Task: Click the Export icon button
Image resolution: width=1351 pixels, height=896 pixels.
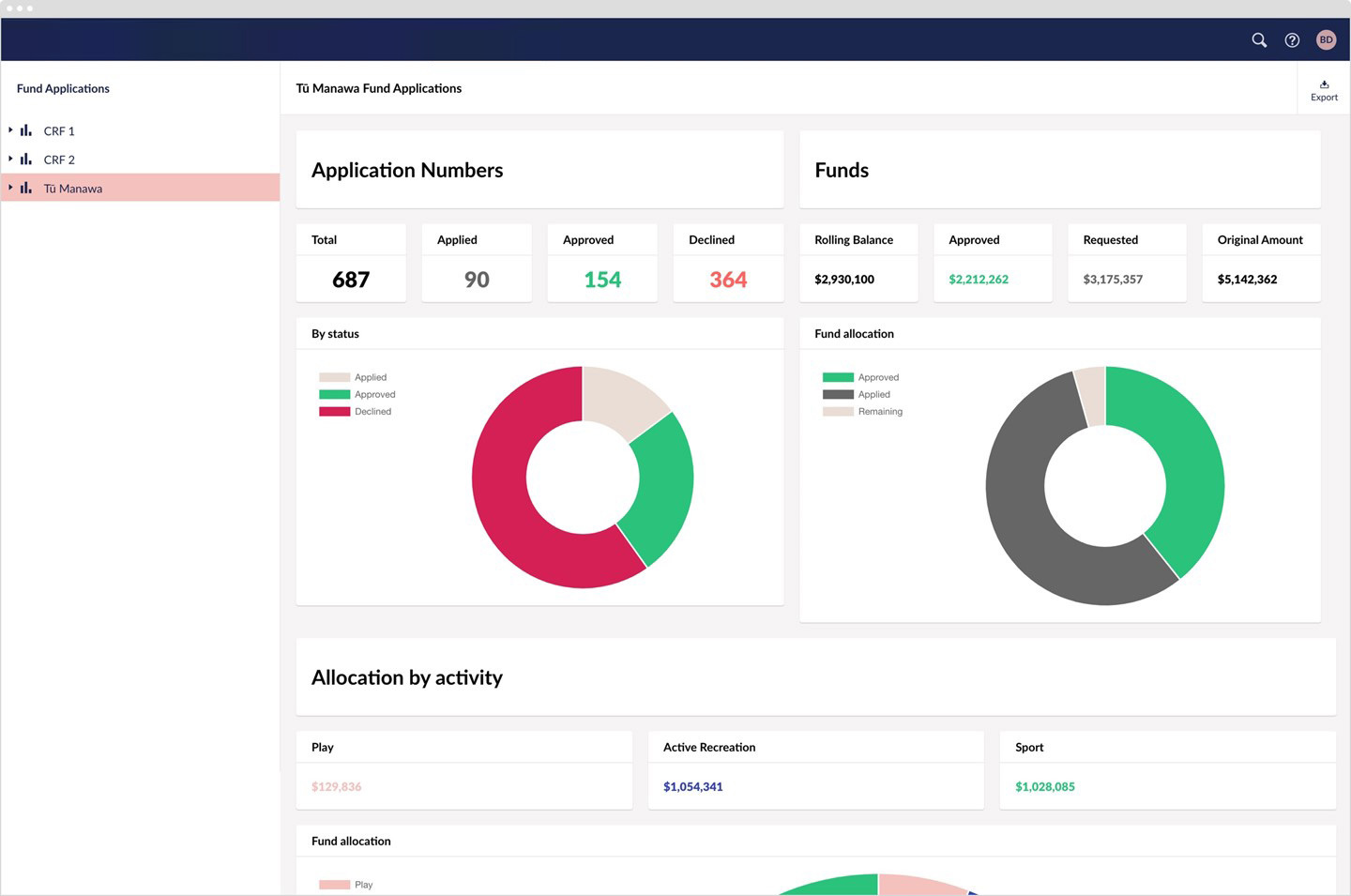Action: 1324,90
